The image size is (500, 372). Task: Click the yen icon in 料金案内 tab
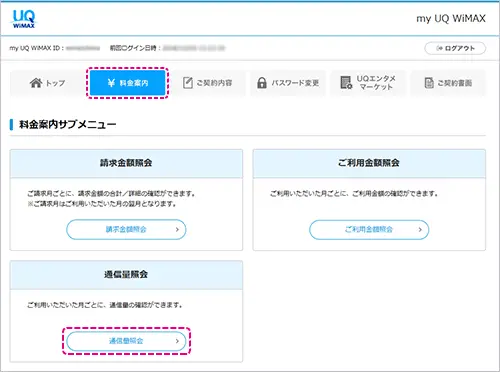111,83
